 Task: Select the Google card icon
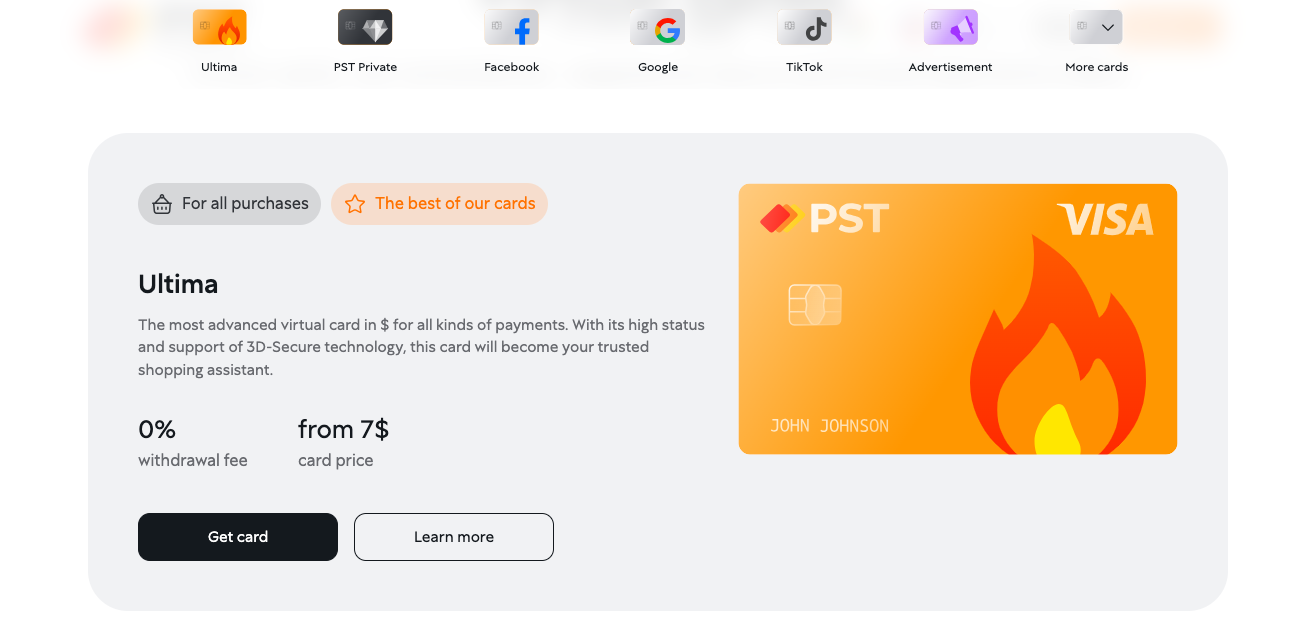point(657,28)
